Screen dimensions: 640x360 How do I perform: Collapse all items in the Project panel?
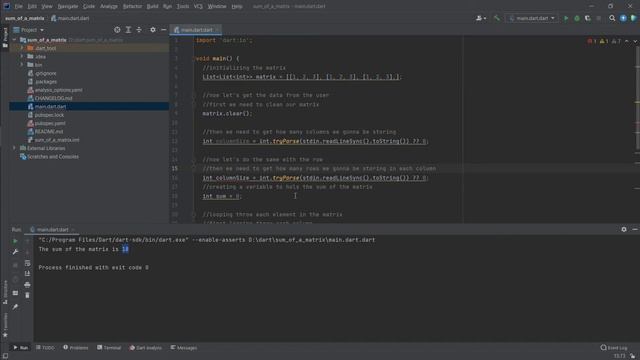(139, 30)
